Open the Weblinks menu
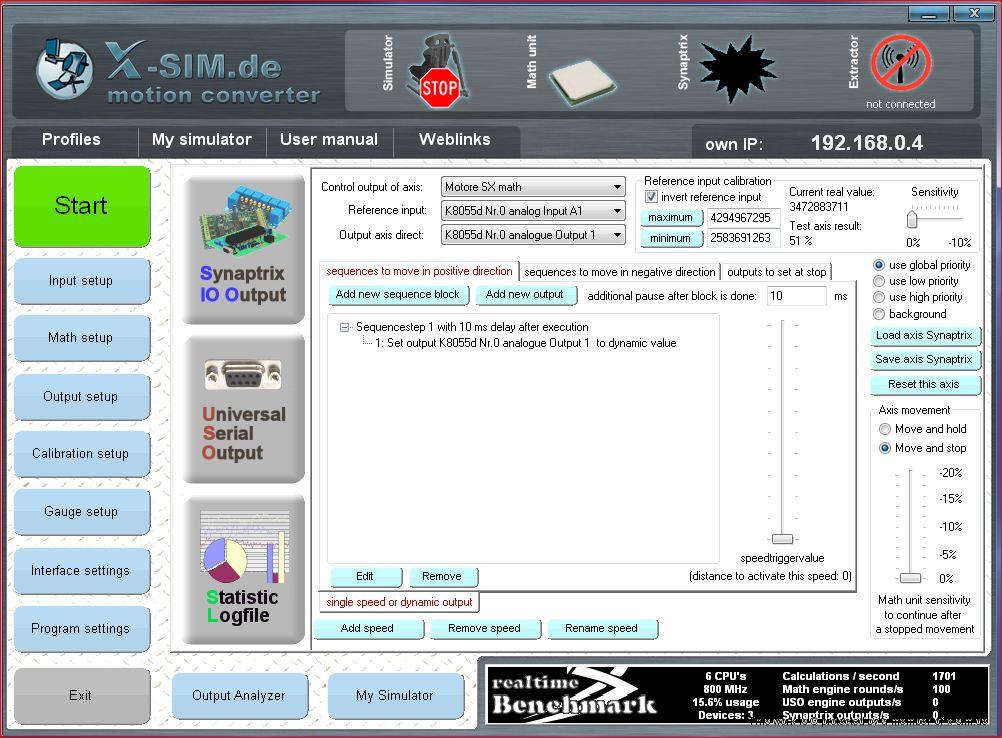Viewport: 1002px width, 738px height. (455, 139)
